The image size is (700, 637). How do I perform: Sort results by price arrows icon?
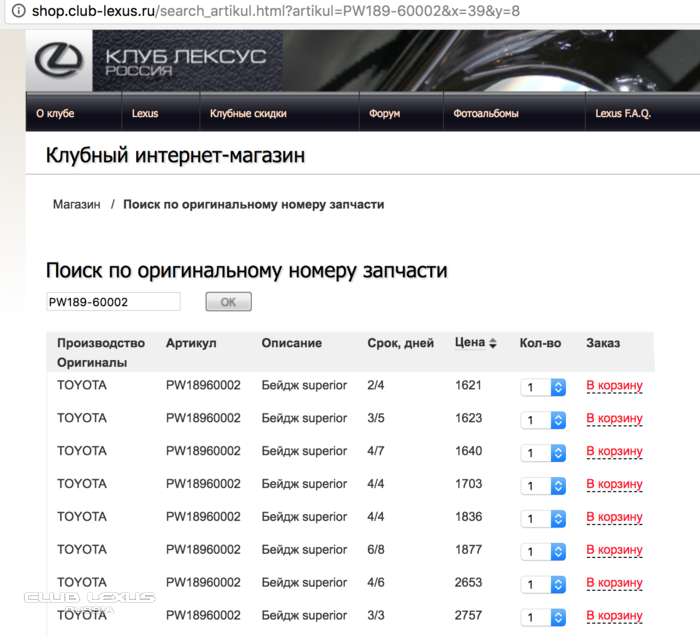pyautogui.click(x=492, y=344)
